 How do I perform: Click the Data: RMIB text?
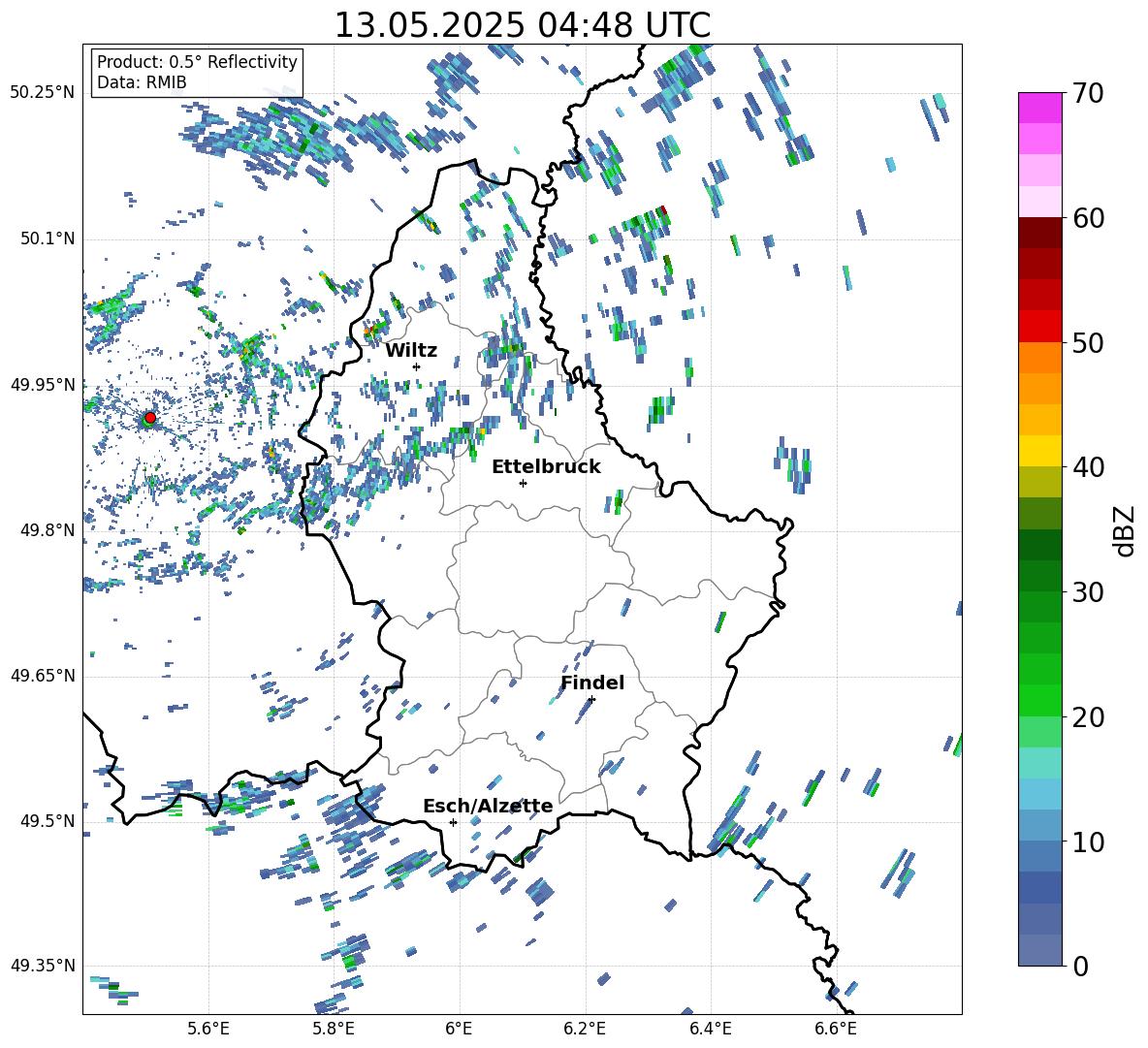tap(142, 82)
